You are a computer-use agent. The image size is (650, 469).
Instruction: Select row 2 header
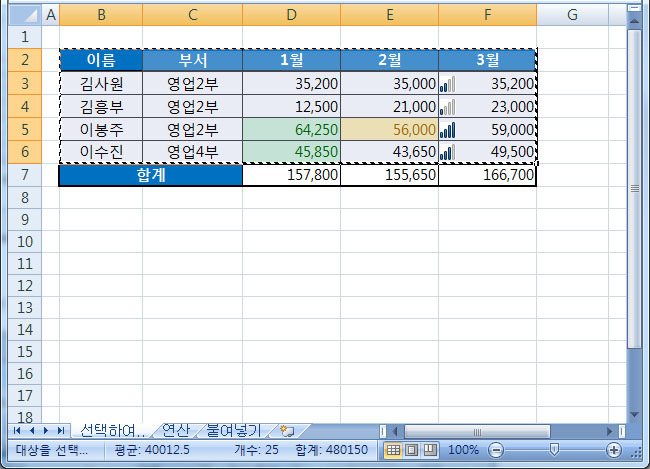tap(25, 60)
